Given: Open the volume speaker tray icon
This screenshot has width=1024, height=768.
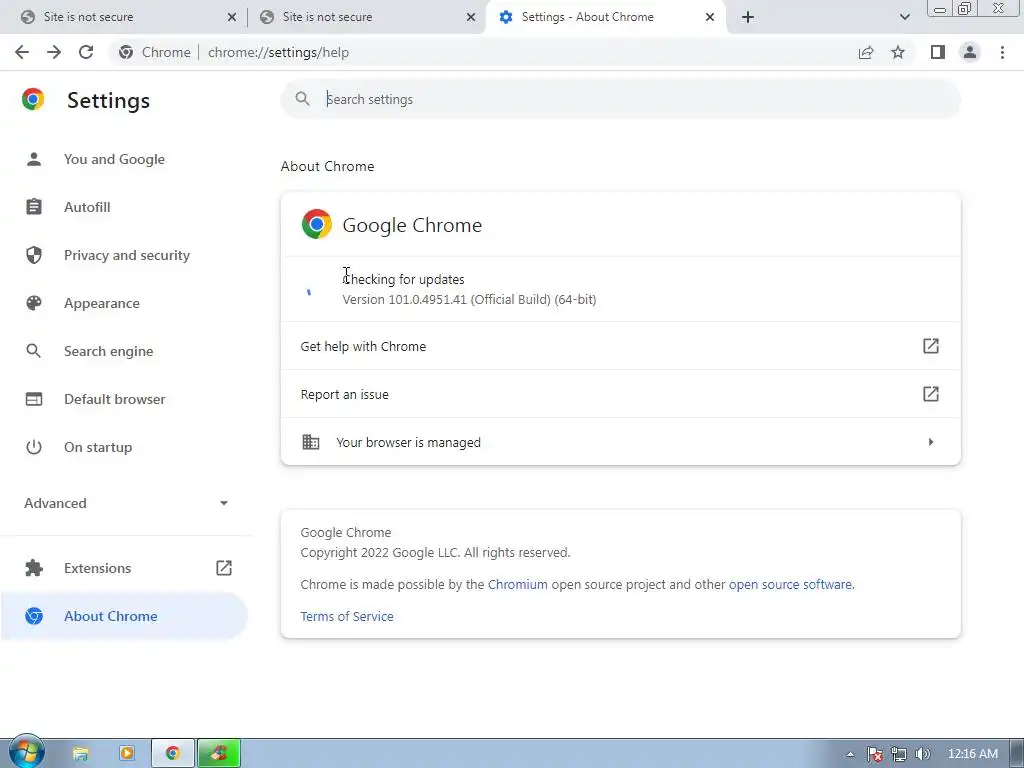Looking at the screenshot, I should (x=922, y=754).
